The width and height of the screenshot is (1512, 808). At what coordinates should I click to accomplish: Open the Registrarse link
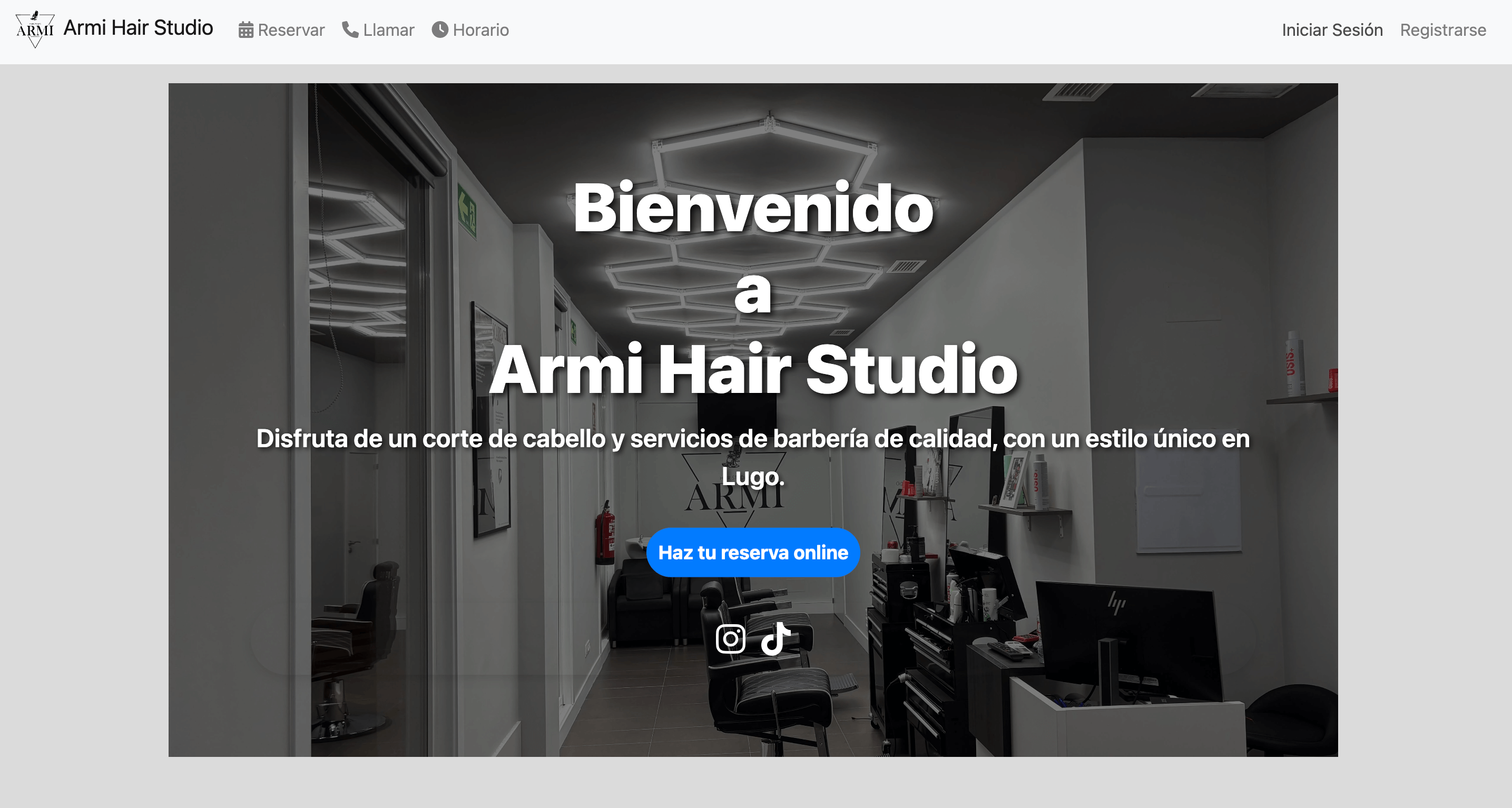tap(1443, 30)
